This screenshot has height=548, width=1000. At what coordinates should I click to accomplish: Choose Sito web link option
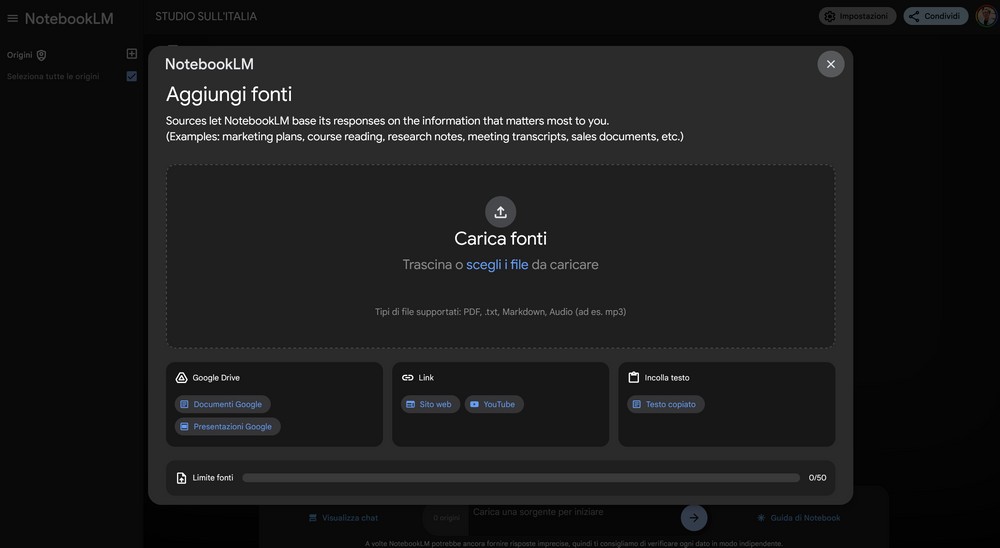click(430, 404)
